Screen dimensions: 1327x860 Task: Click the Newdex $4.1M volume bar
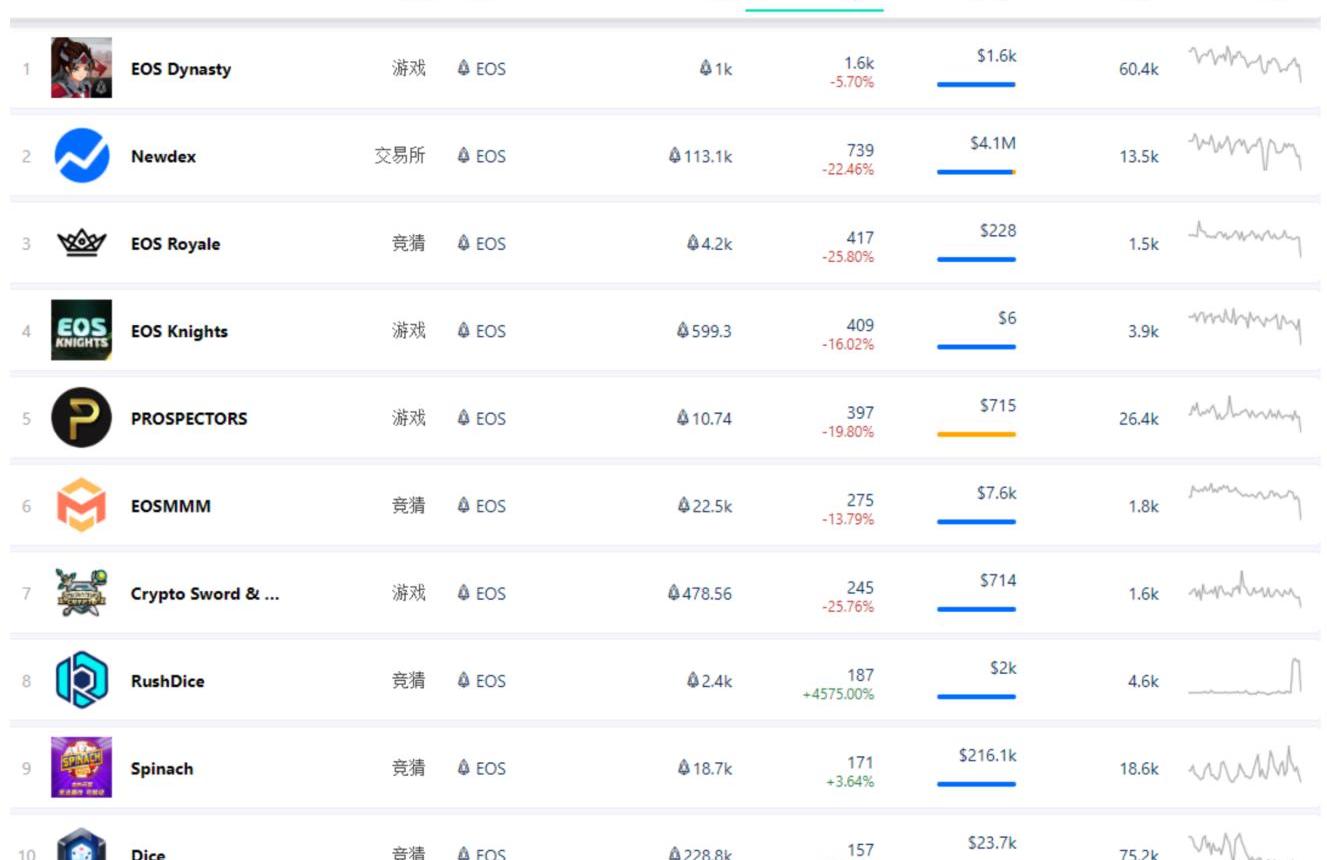pos(976,172)
